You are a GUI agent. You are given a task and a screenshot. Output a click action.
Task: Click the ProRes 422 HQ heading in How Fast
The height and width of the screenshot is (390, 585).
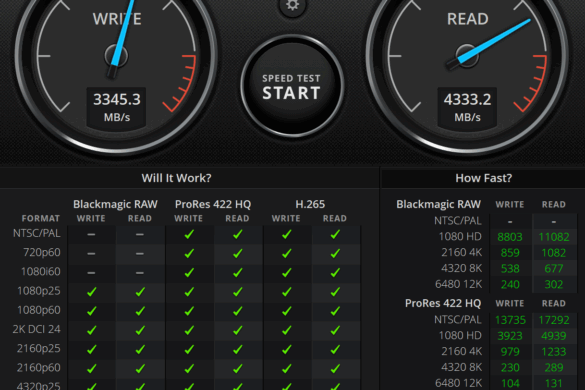point(443,303)
